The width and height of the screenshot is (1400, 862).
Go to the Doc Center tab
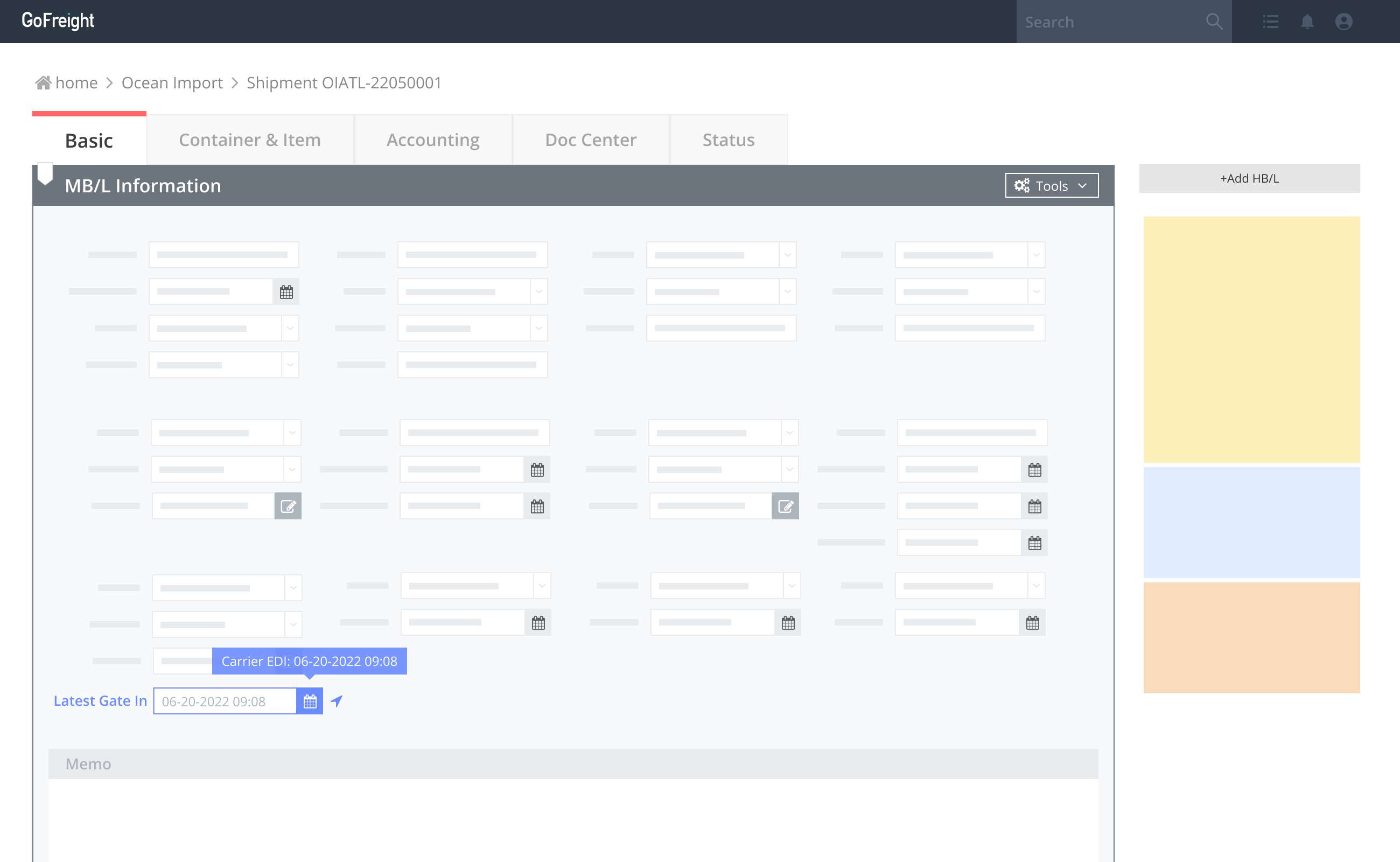tap(590, 140)
